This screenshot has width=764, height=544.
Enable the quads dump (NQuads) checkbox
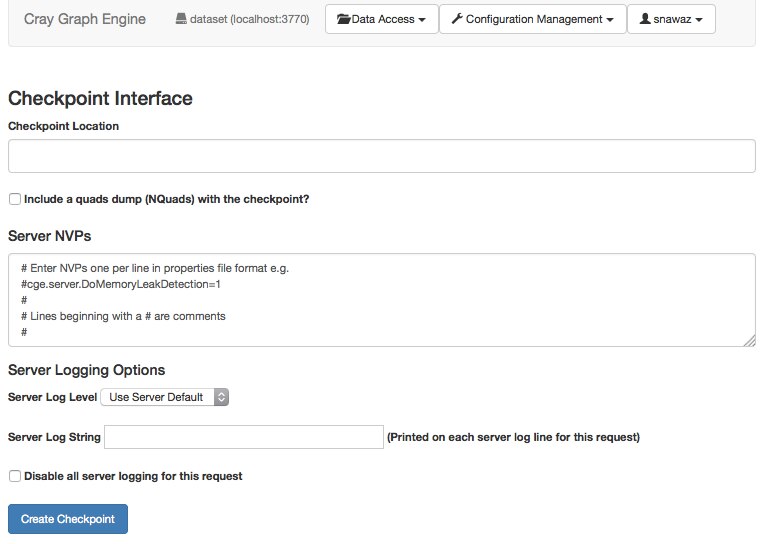15,199
